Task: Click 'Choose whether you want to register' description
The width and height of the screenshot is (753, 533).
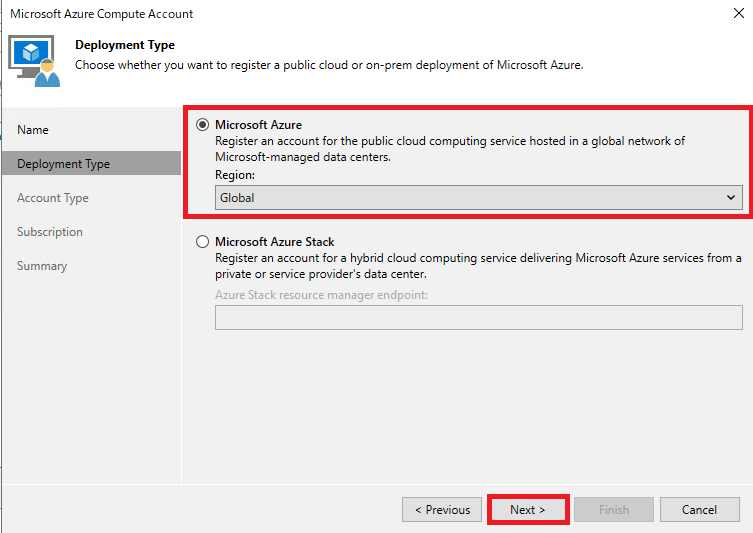Action: click(329, 65)
